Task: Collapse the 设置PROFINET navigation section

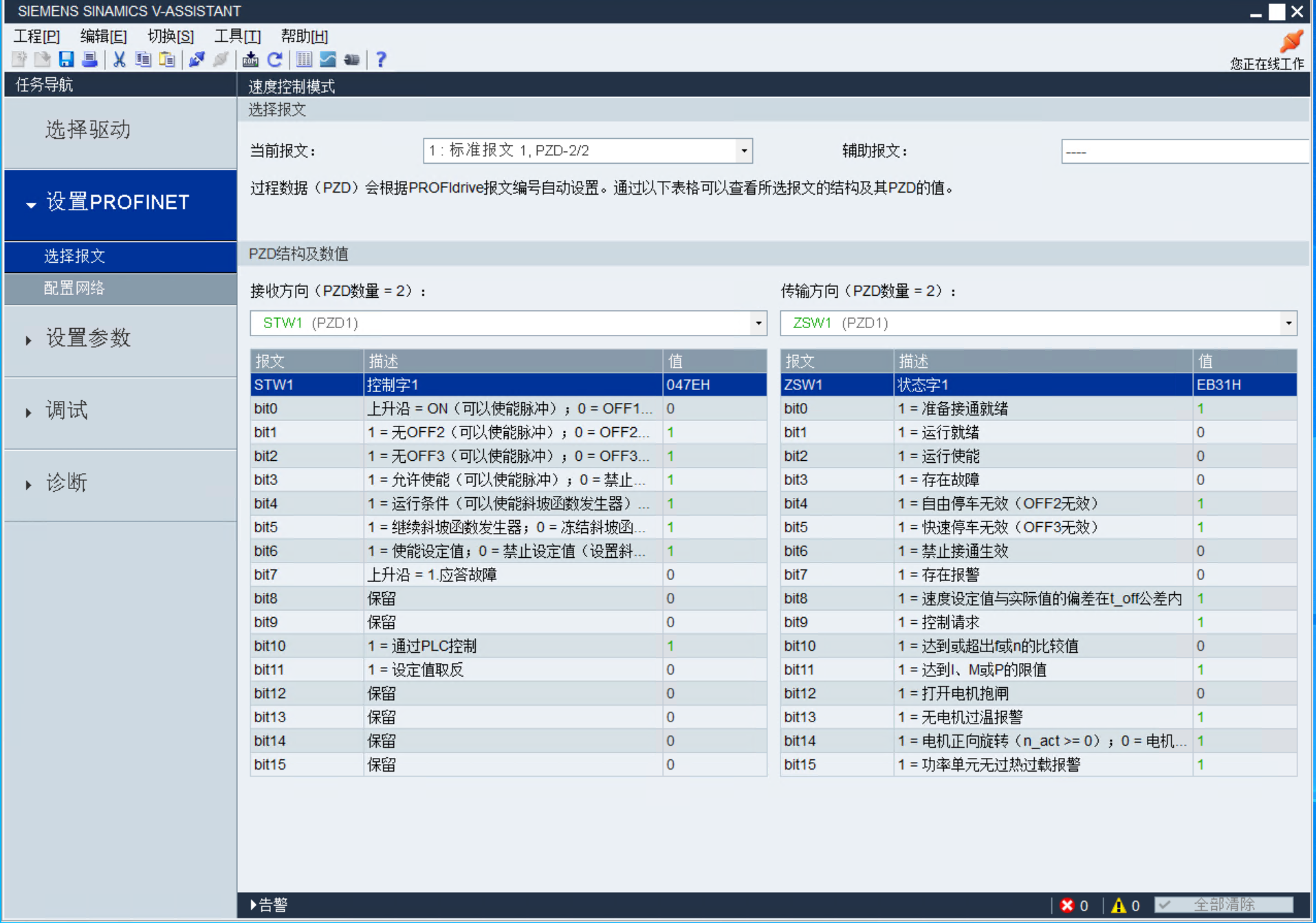Action: (31, 205)
